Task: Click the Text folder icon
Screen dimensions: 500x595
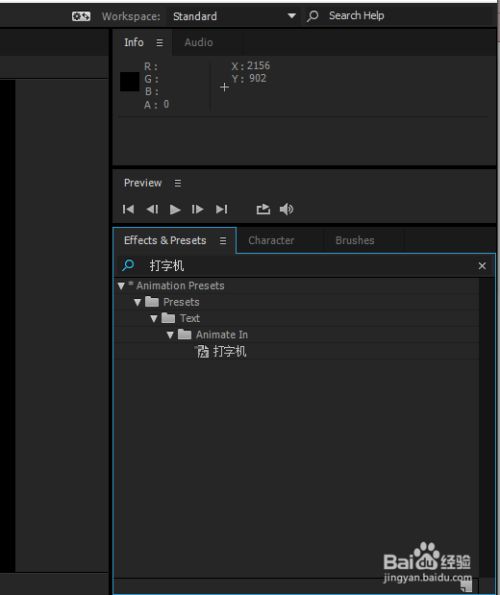Action: pos(168,318)
